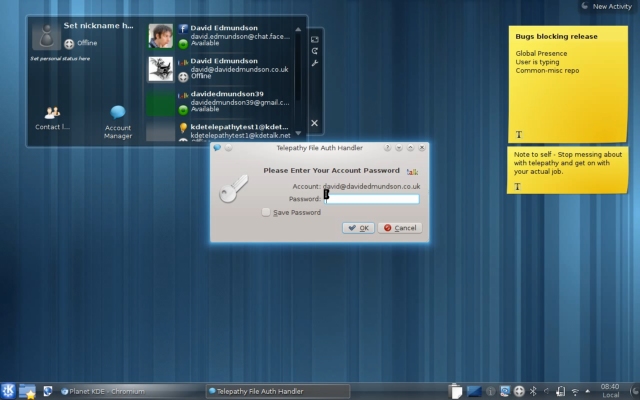
Task: Click the display monitor tray icon
Action: pyautogui.click(x=505, y=391)
